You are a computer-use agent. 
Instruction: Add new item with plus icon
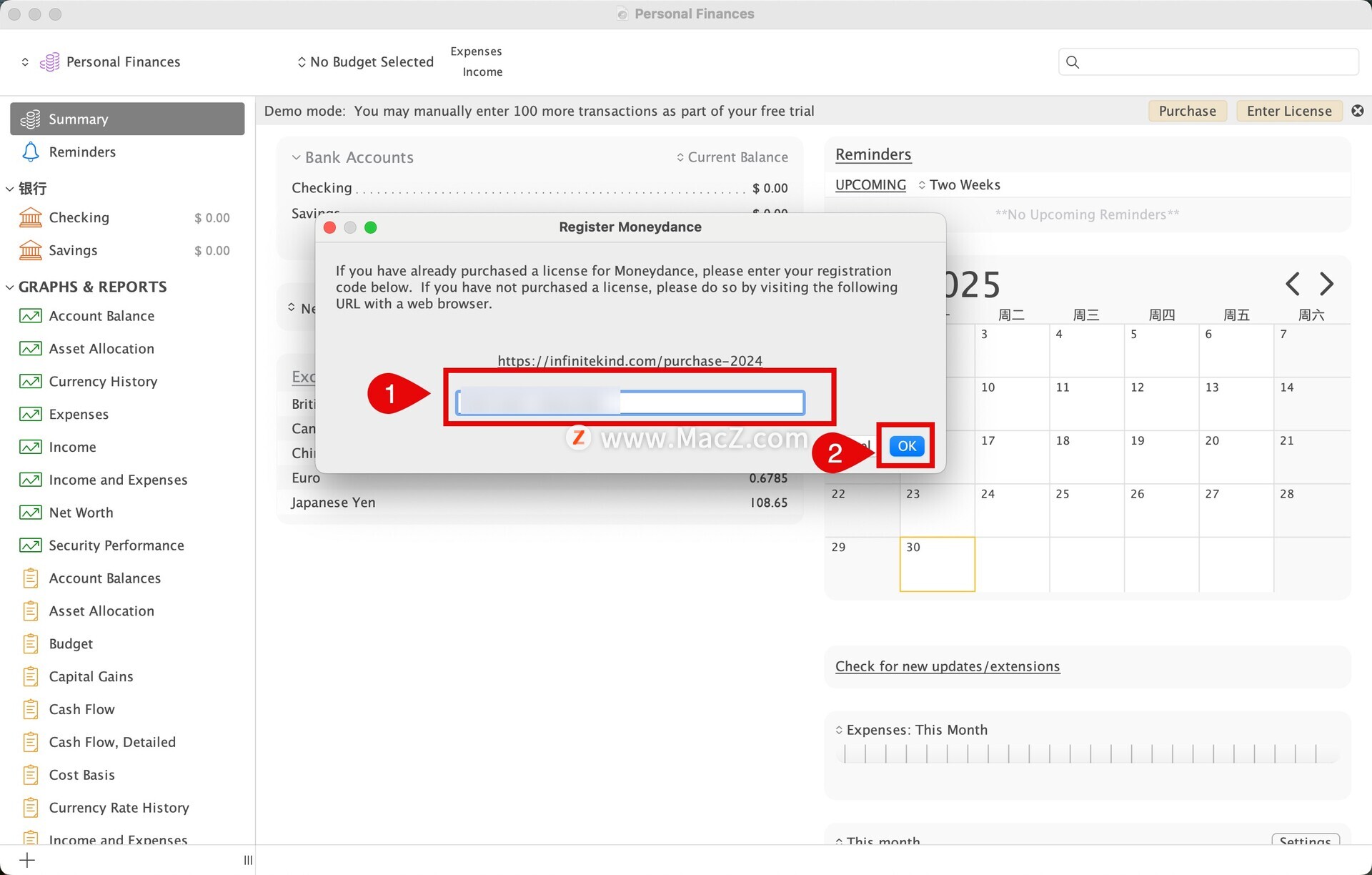27,860
